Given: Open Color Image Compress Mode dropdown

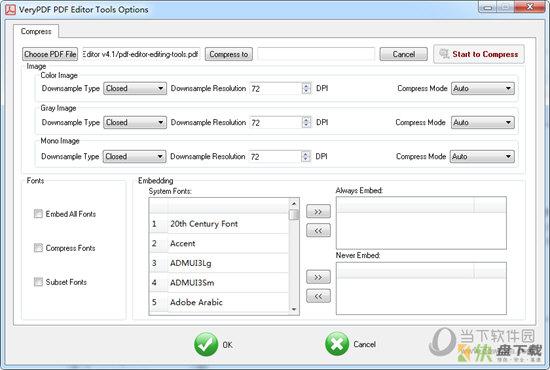Looking at the screenshot, I should tap(483, 88).
